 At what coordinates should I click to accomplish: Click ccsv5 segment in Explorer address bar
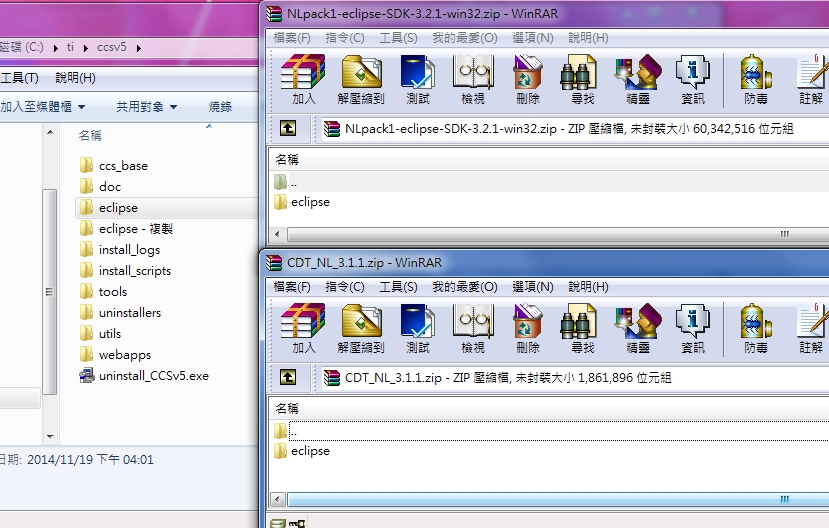tap(112, 47)
